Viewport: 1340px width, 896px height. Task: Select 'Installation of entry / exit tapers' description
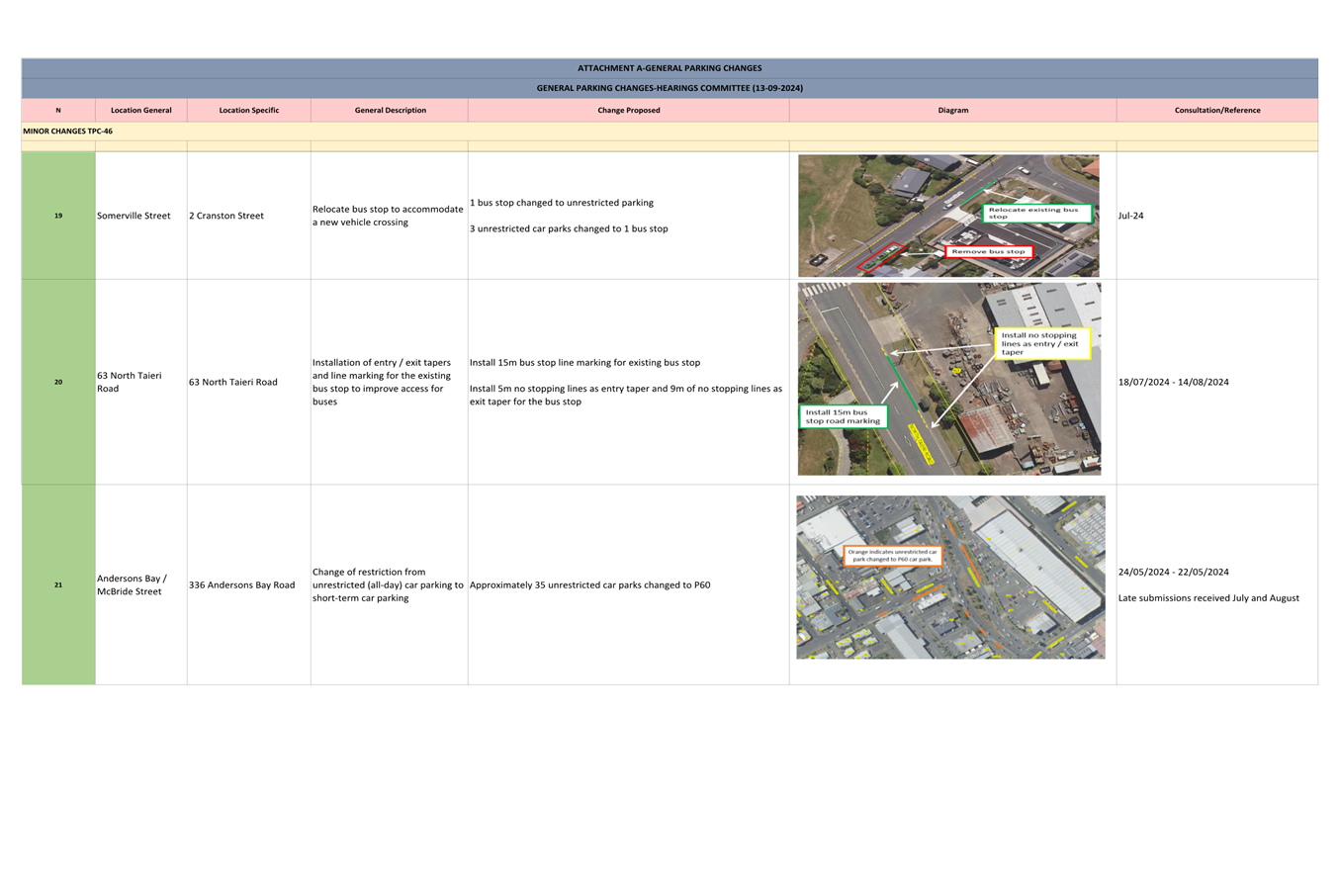tap(382, 382)
